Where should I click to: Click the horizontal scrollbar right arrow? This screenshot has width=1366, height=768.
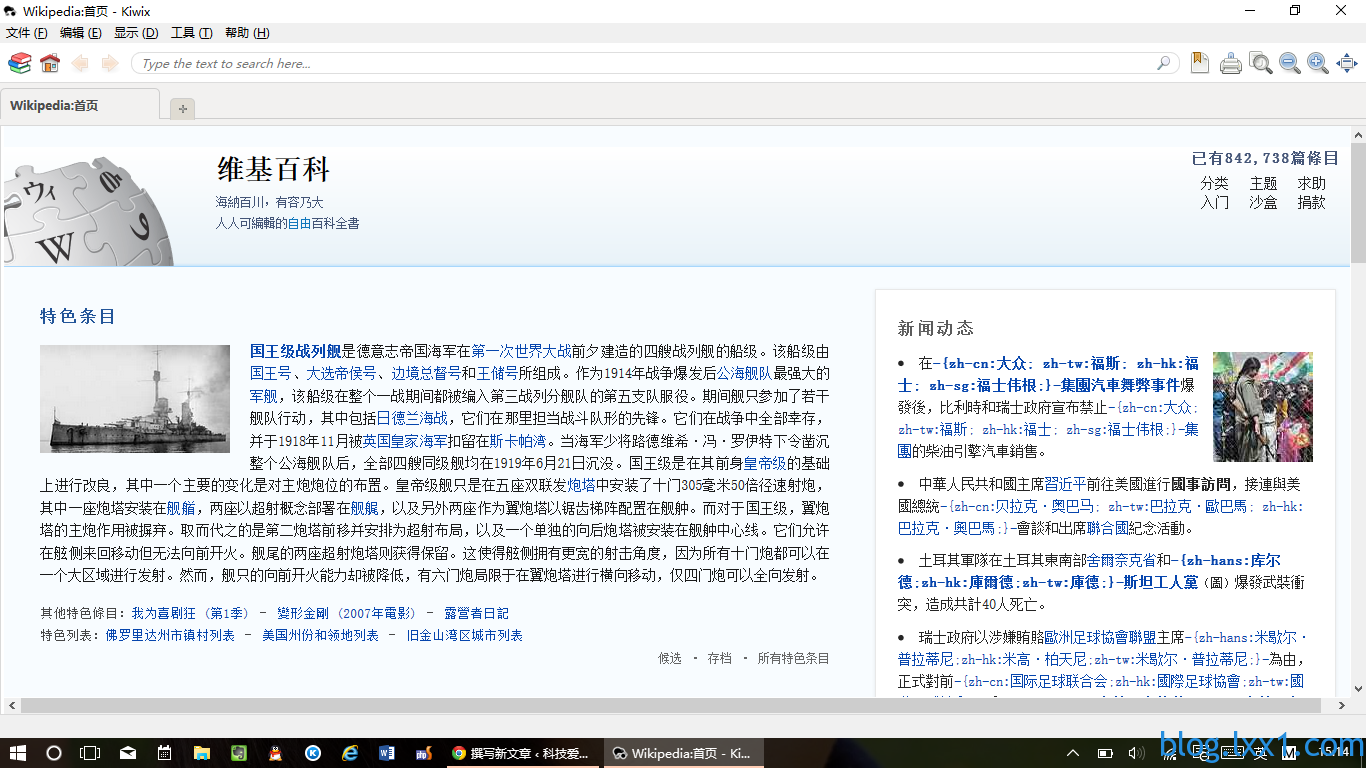point(1342,705)
